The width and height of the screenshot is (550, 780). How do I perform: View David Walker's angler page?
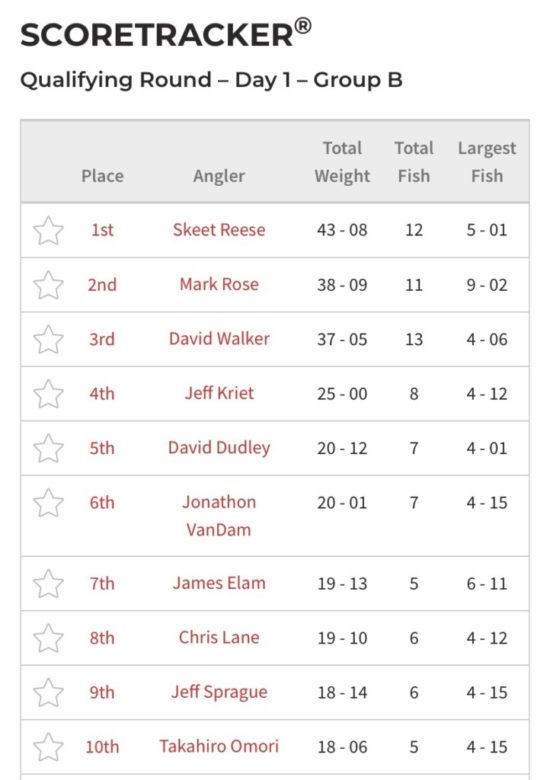[x=219, y=339]
